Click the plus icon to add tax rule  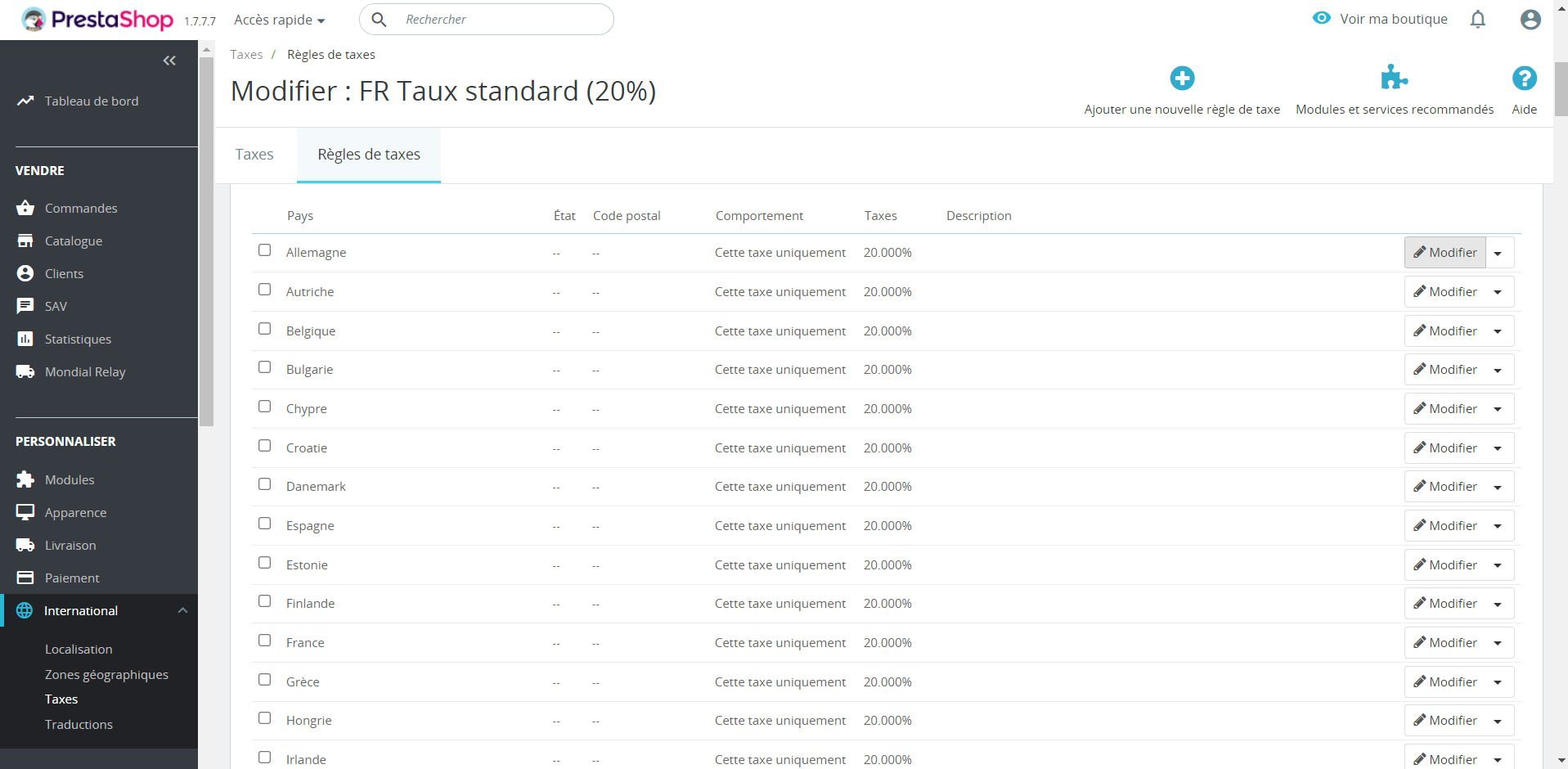pos(1182,79)
